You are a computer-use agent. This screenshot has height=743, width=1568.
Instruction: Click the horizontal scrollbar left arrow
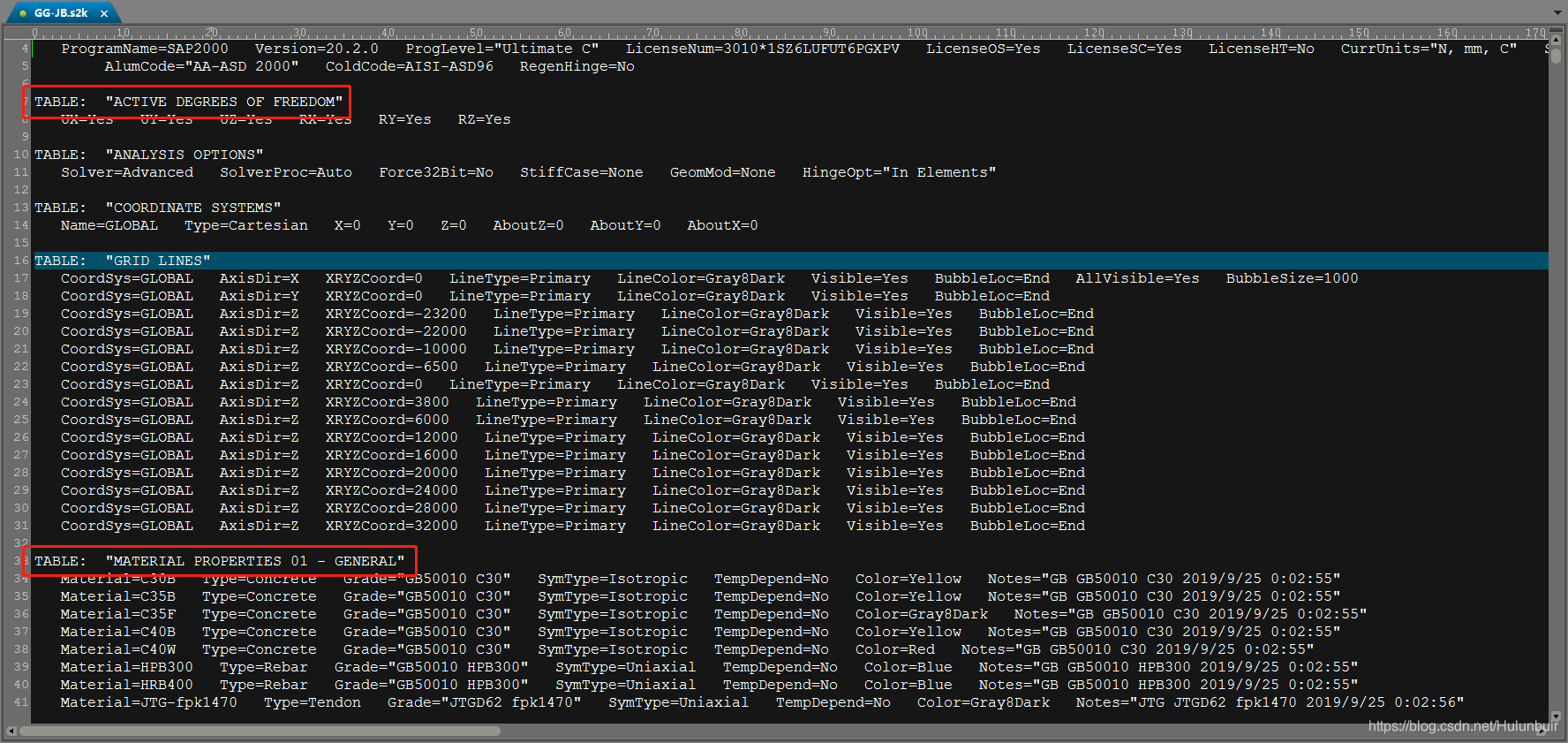point(11,731)
